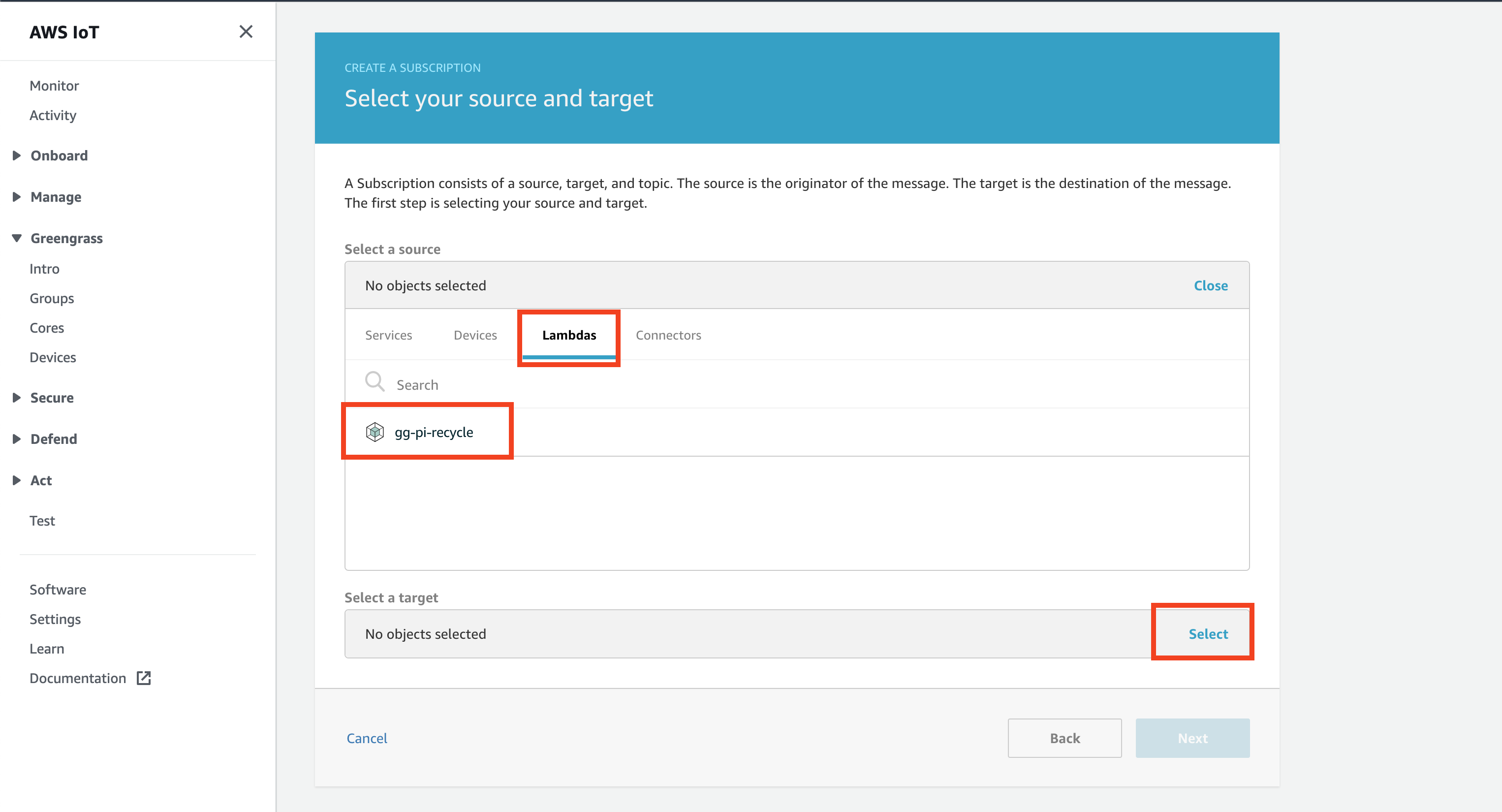Open Greengrass Devices in sidebar
Screen dimensions: 1502x812
(x=53, y=357)
